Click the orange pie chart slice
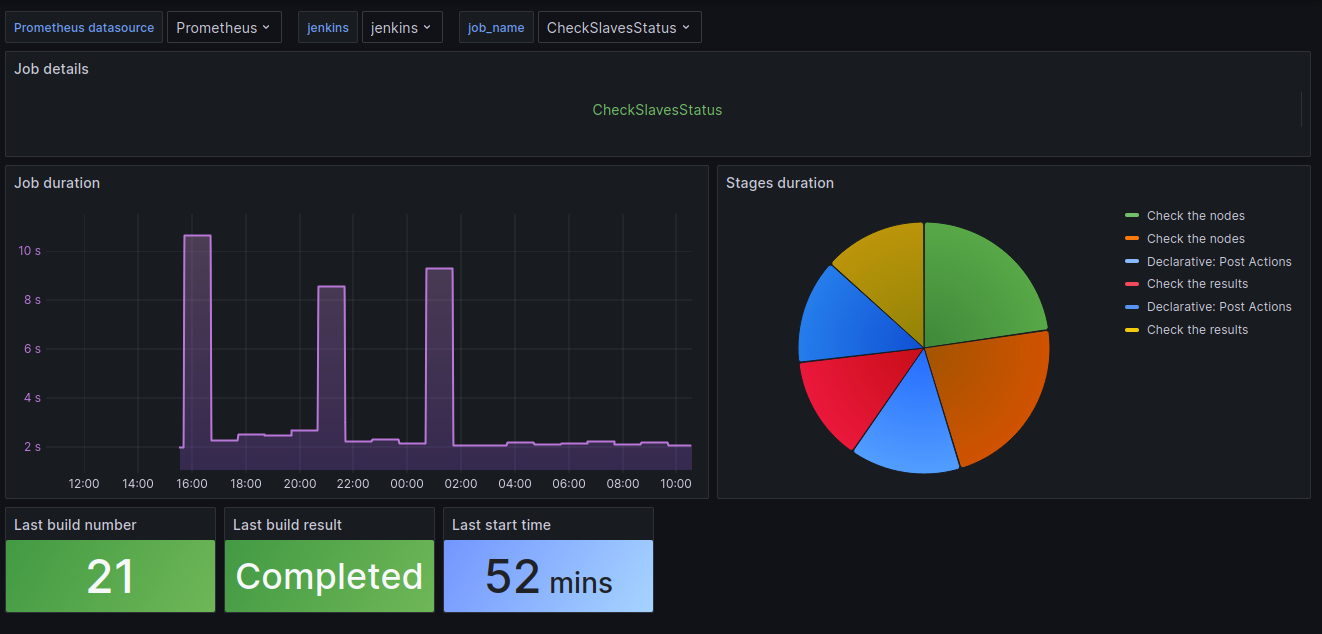The height and width of the screenshot is (634, 1322). point(995,395)
